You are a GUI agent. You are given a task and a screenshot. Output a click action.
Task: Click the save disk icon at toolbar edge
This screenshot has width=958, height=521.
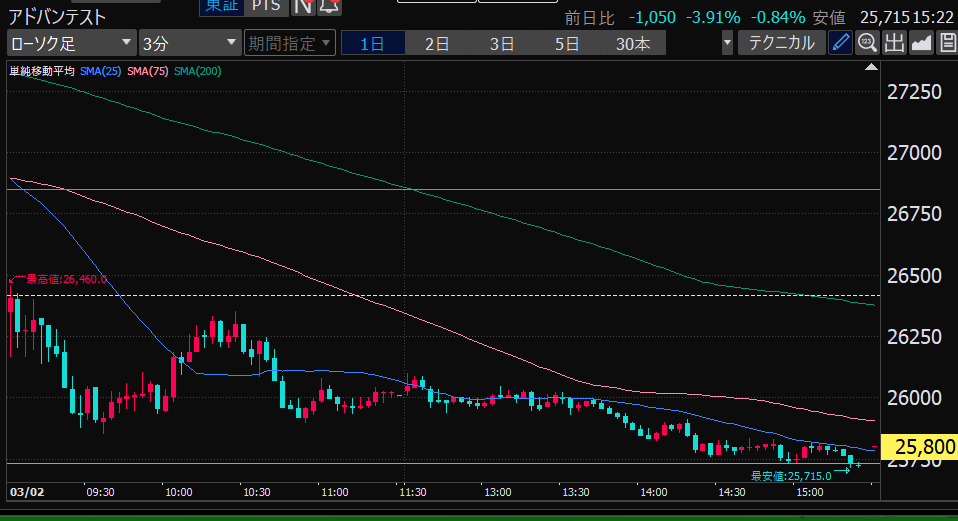[947, 43]
